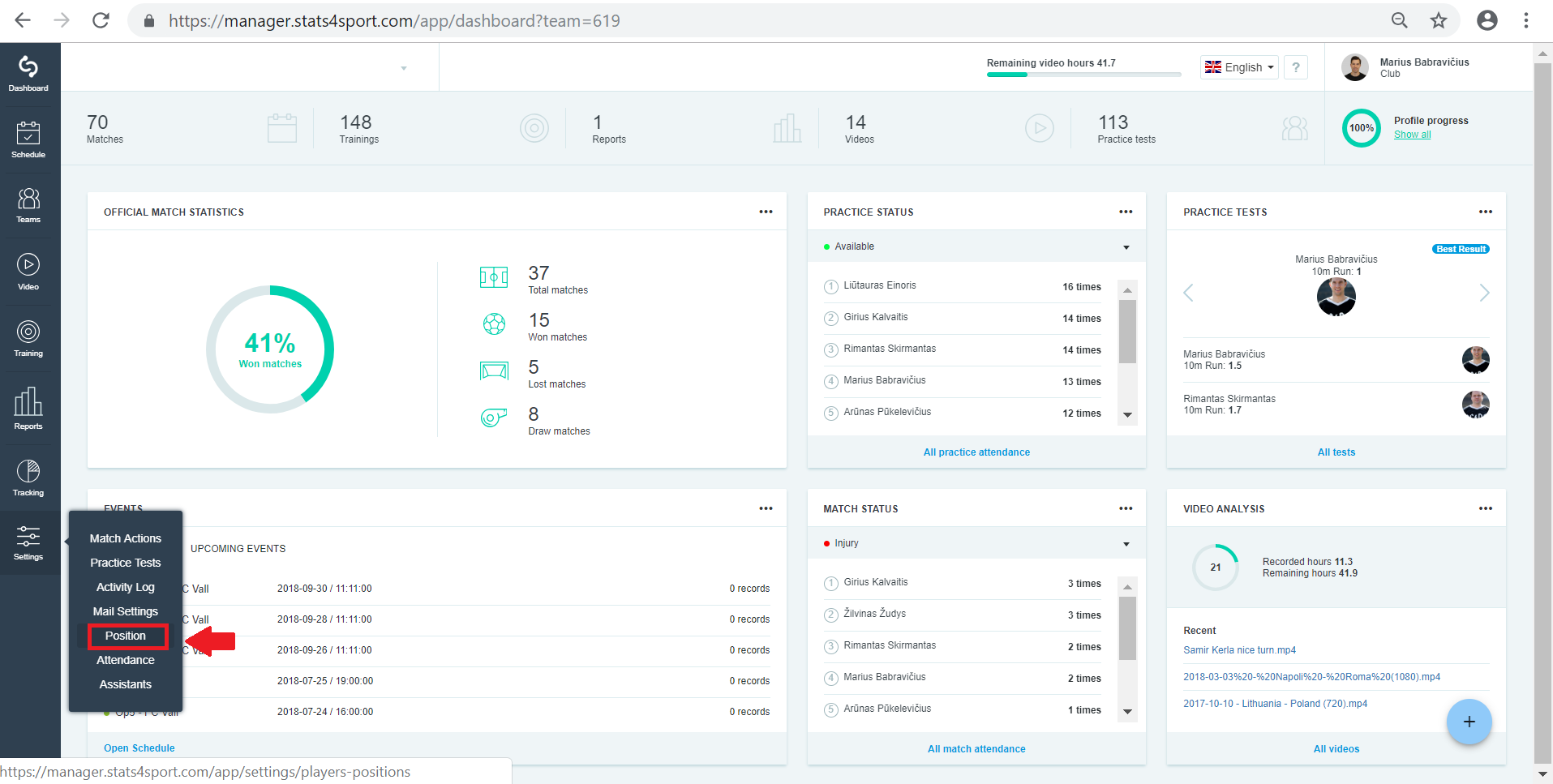Image resolution: width=1553 pixels, height=784 pixels.
Task: Open the All videos link
Action: coord(1336,749)
